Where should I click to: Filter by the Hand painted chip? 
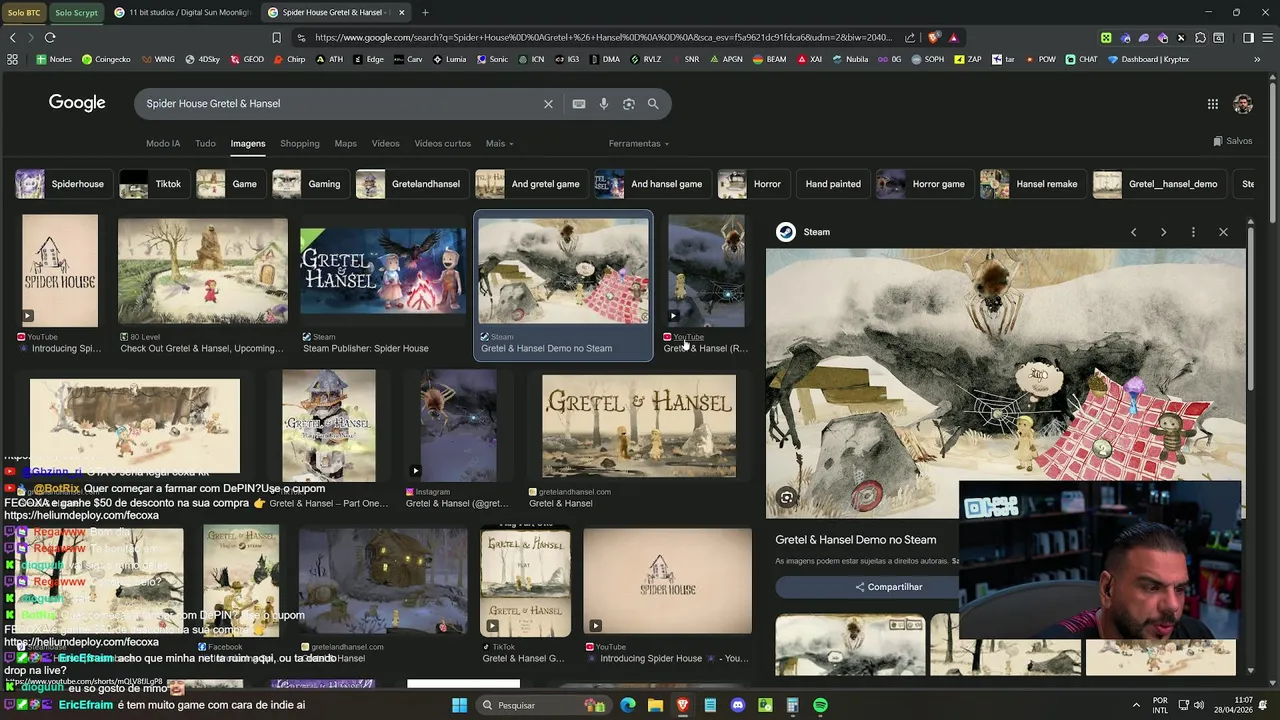point(833,184)
